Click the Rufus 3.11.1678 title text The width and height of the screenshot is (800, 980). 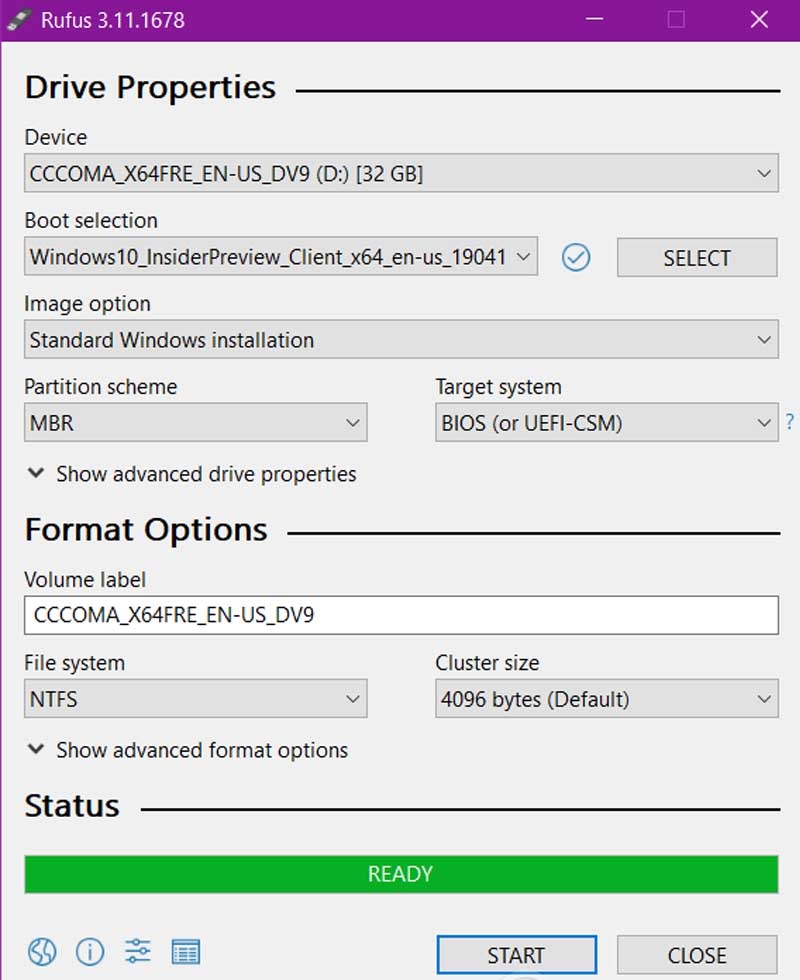(112, 20)
